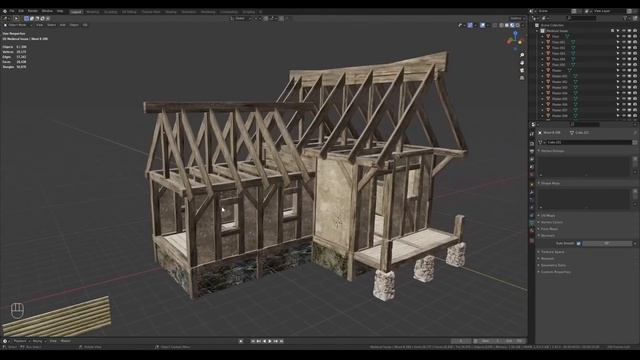Enable the Auto Smooth checkbox
Viewport: 640px width, 360px height.
[578, 243]
